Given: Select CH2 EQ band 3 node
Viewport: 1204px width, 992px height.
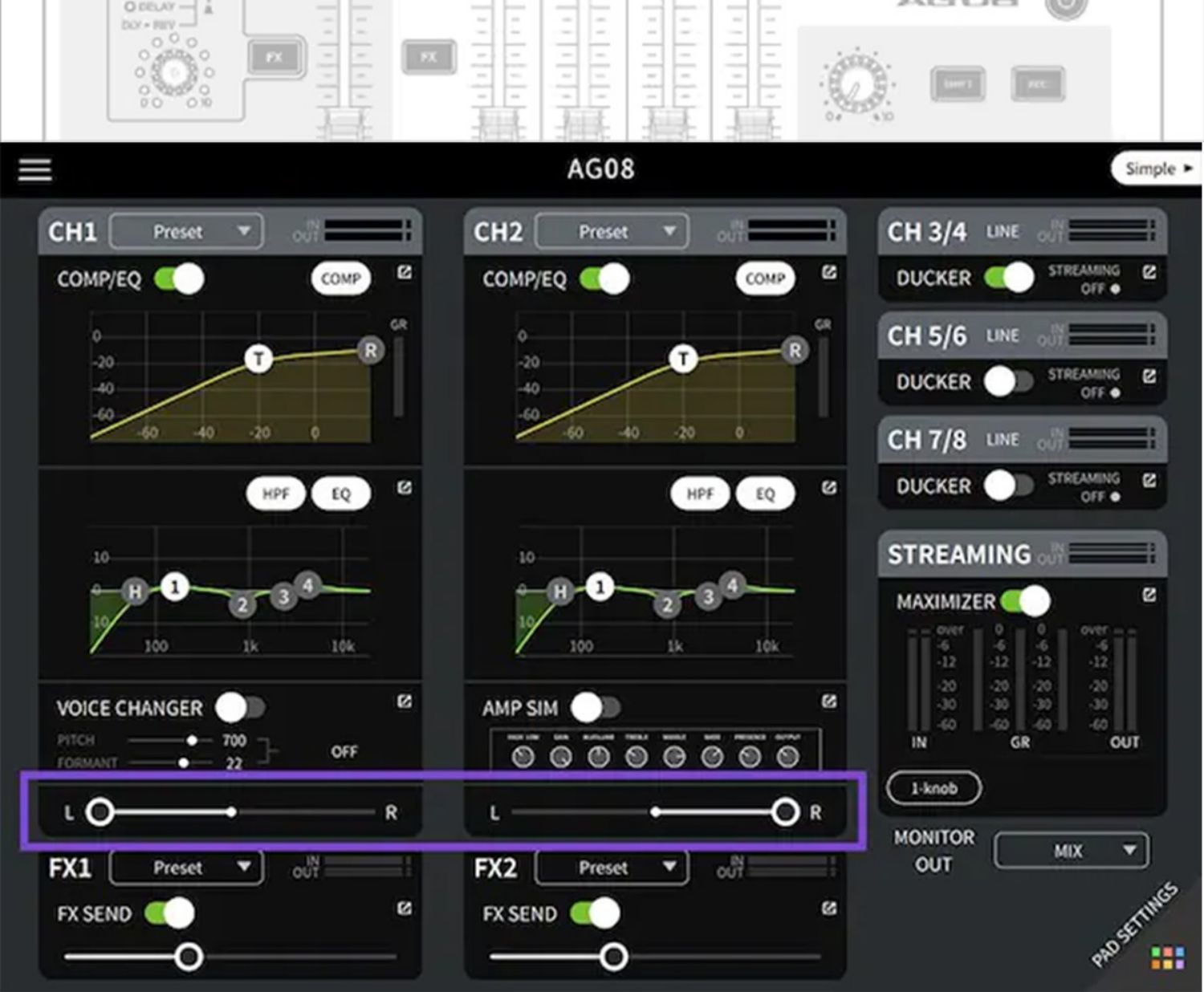Looking at the screenshot, I should coord(707,596).
